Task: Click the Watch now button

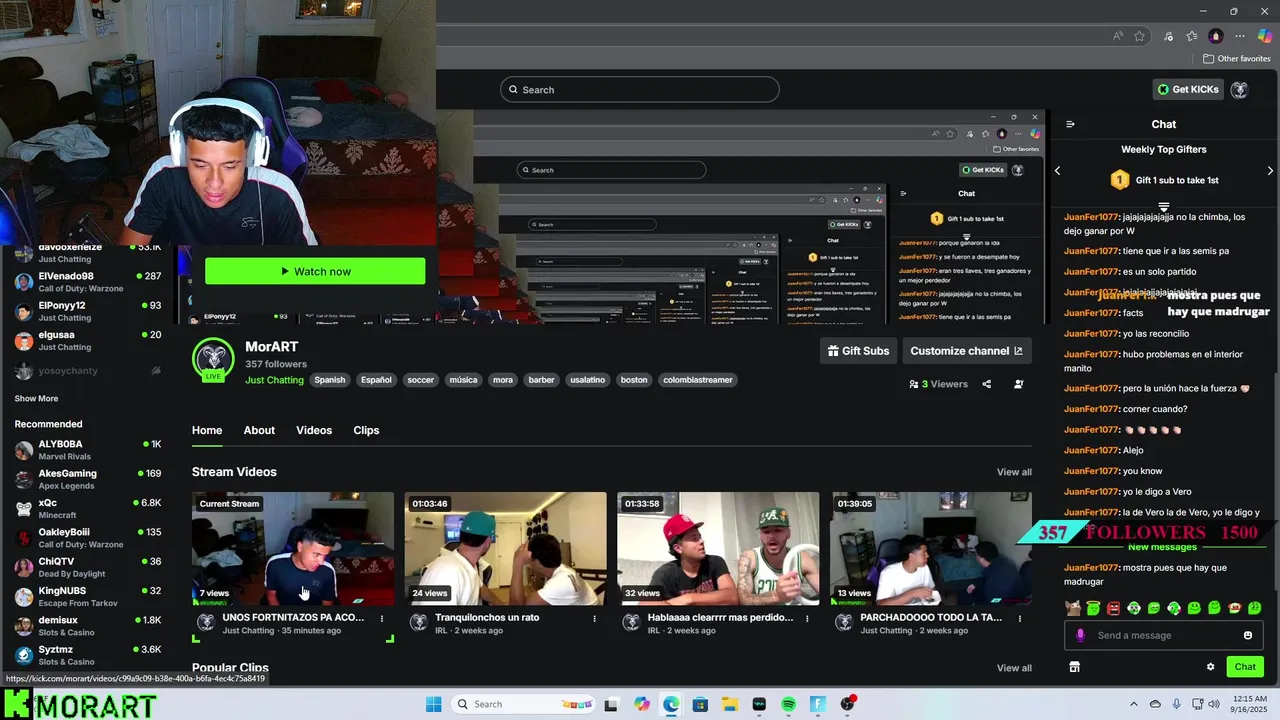Action: coord(315,271)
